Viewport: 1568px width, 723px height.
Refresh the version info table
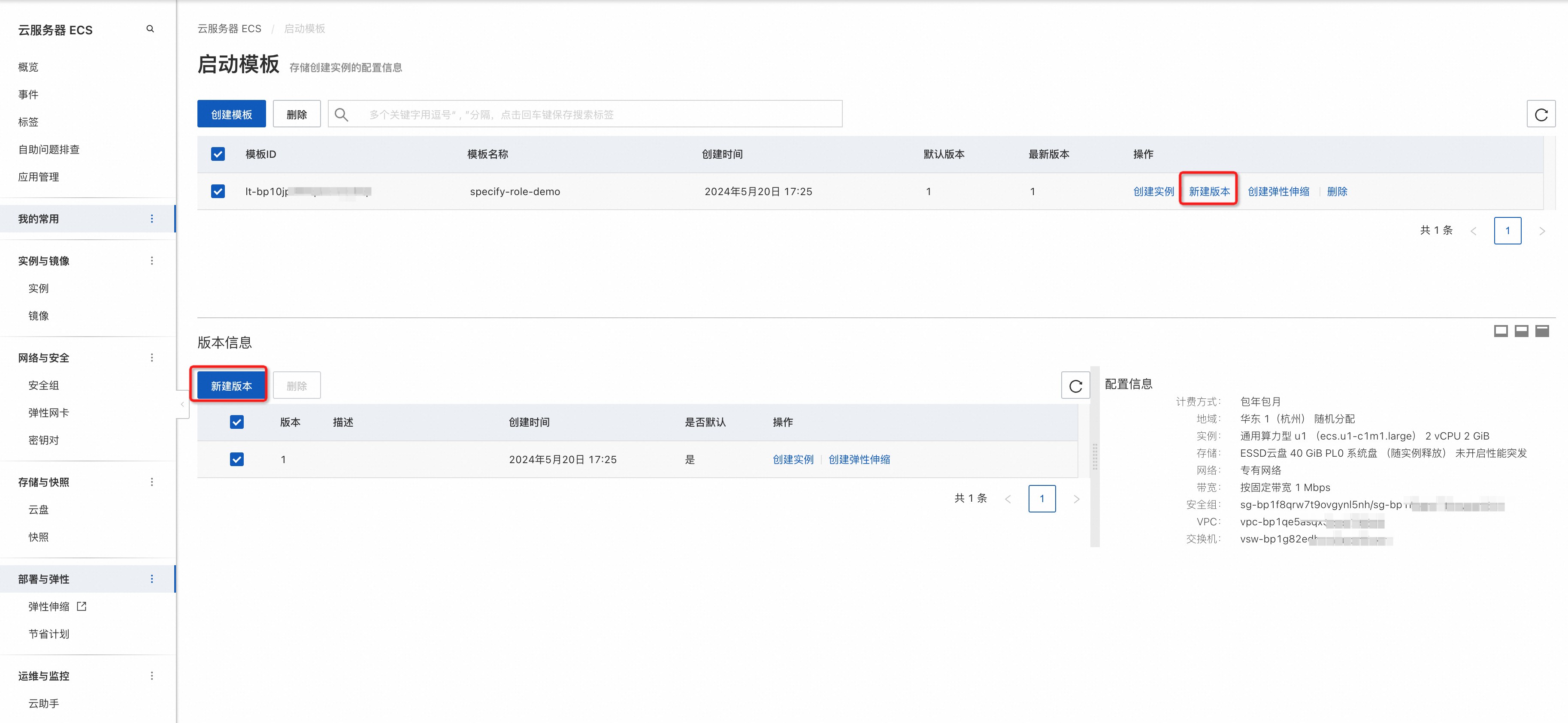1075,386
